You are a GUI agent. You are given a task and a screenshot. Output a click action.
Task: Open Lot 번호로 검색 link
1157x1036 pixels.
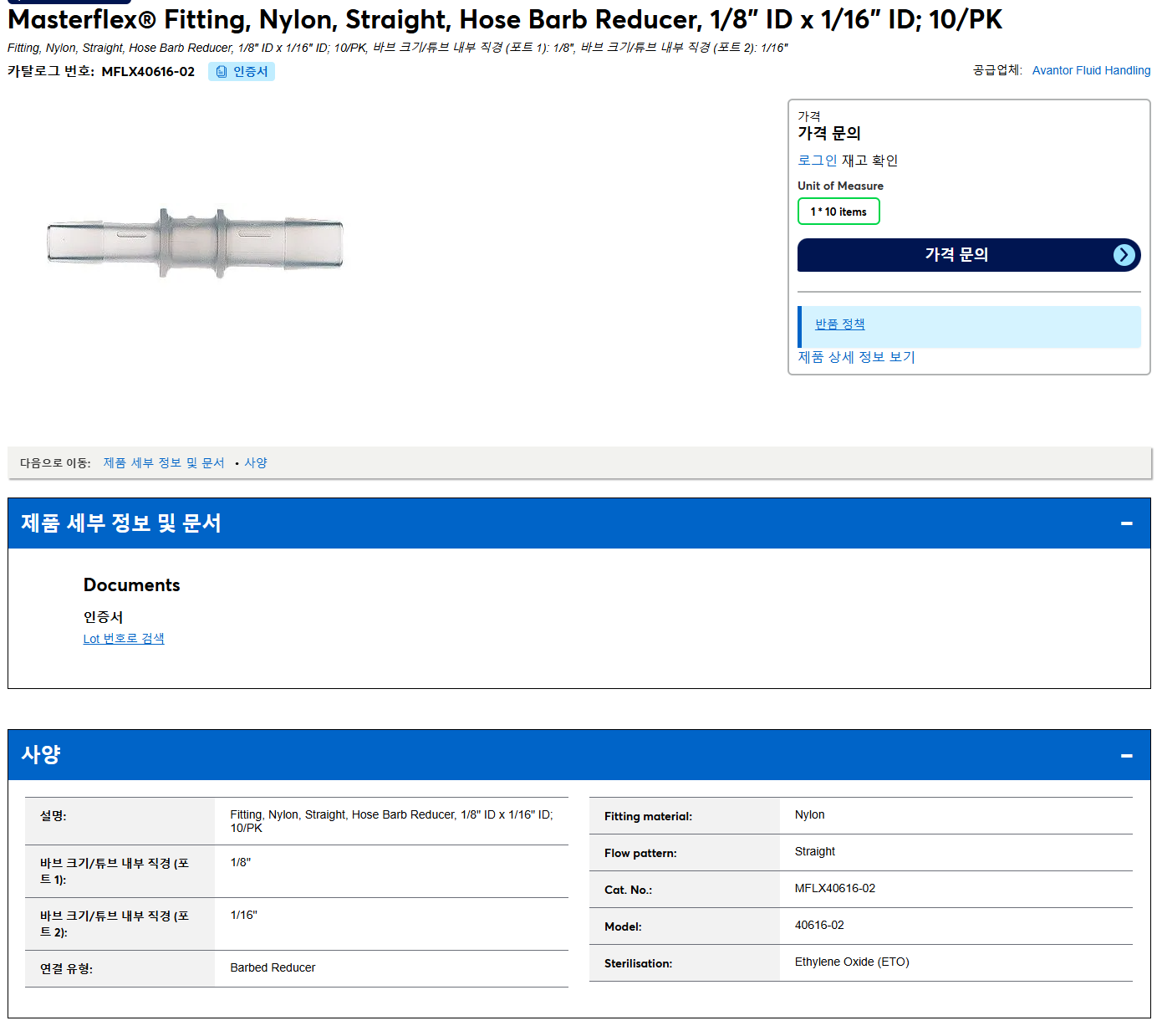(x=124, y=639)
